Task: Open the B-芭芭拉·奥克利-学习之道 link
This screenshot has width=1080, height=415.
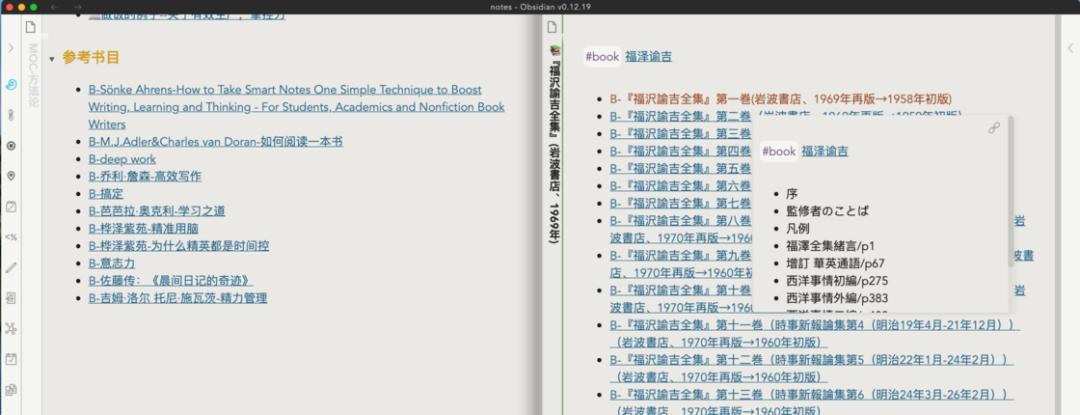Action: 156,211
